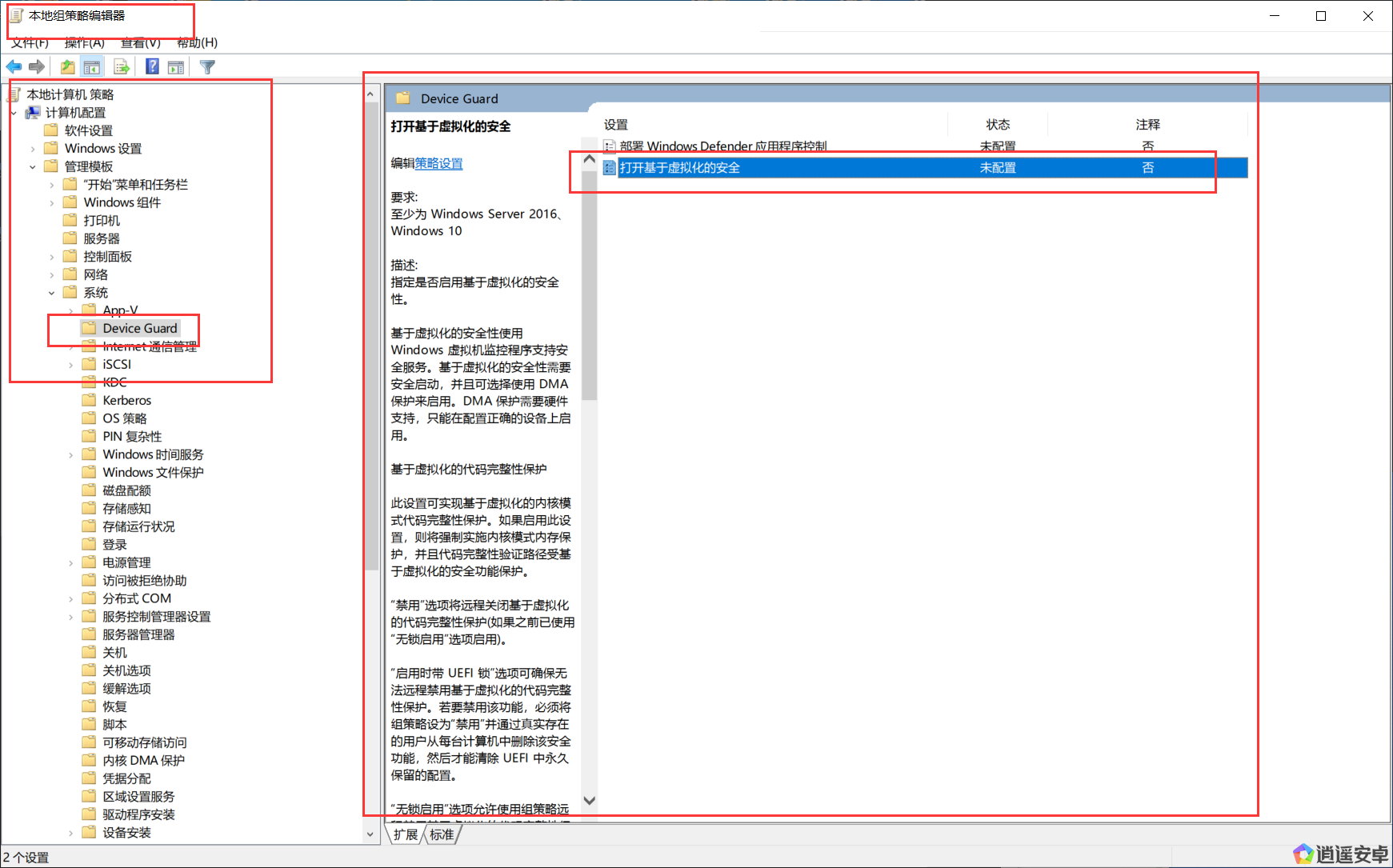
Task: Click the tree pane vertical scrollbar thumb
Action: [x=370, y=336]
